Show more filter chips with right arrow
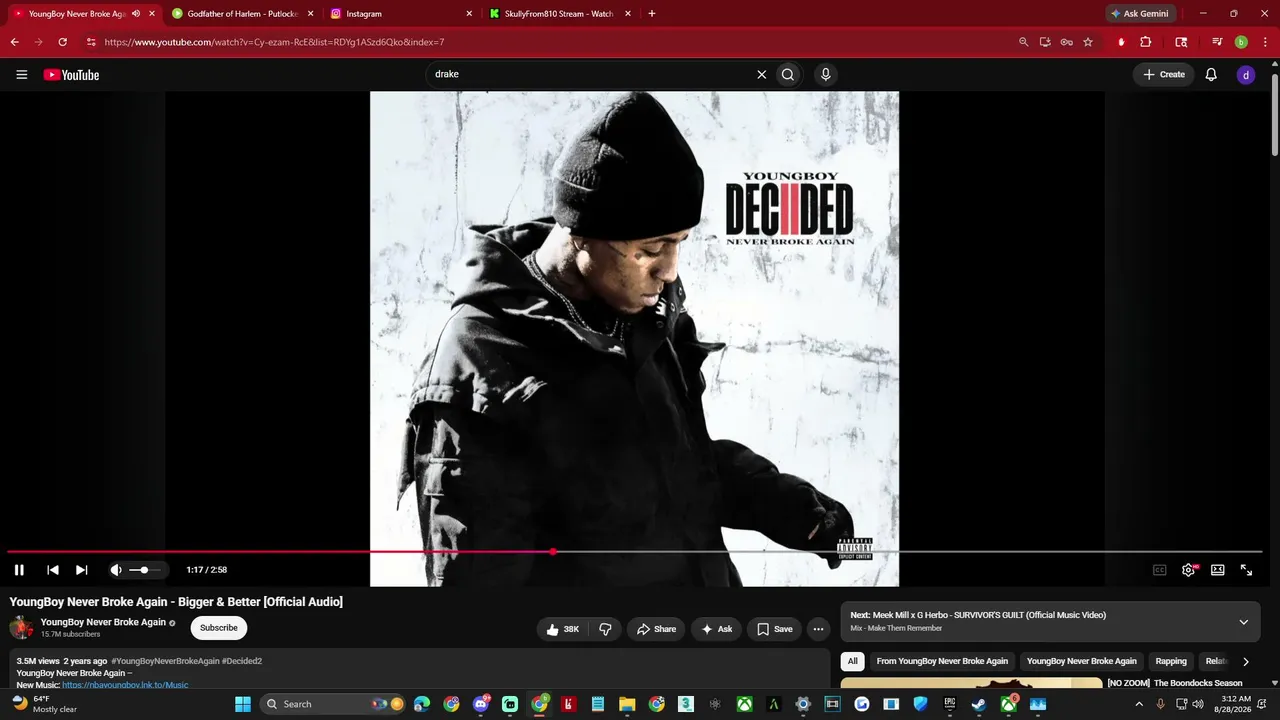The height and width of the screenshot is (720, 1280). [1246, 661]
